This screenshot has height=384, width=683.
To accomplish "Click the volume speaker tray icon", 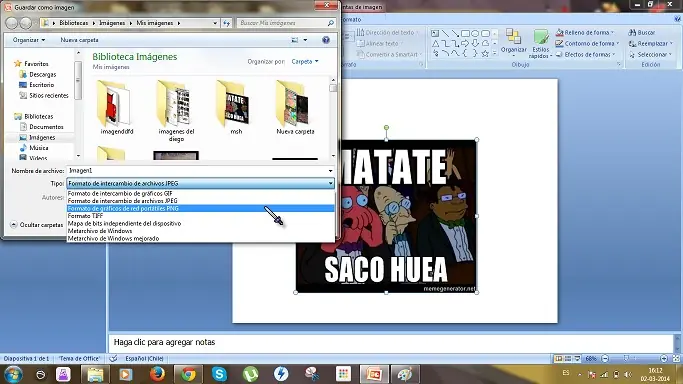I will coord(628,374).
